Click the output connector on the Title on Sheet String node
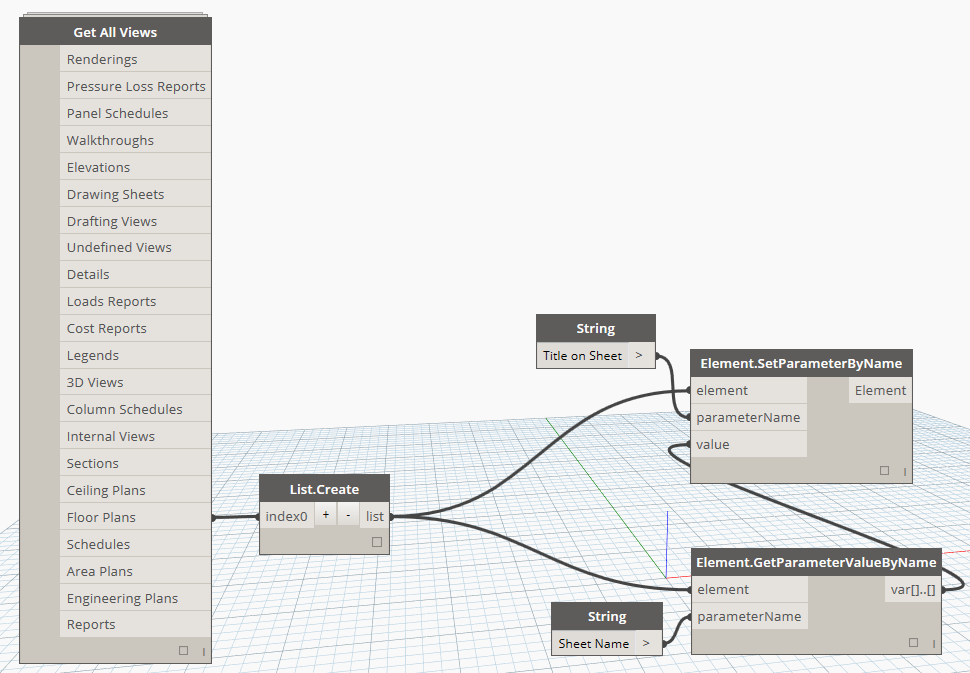This screenshot has width=970, height=673. click(640, 355)
